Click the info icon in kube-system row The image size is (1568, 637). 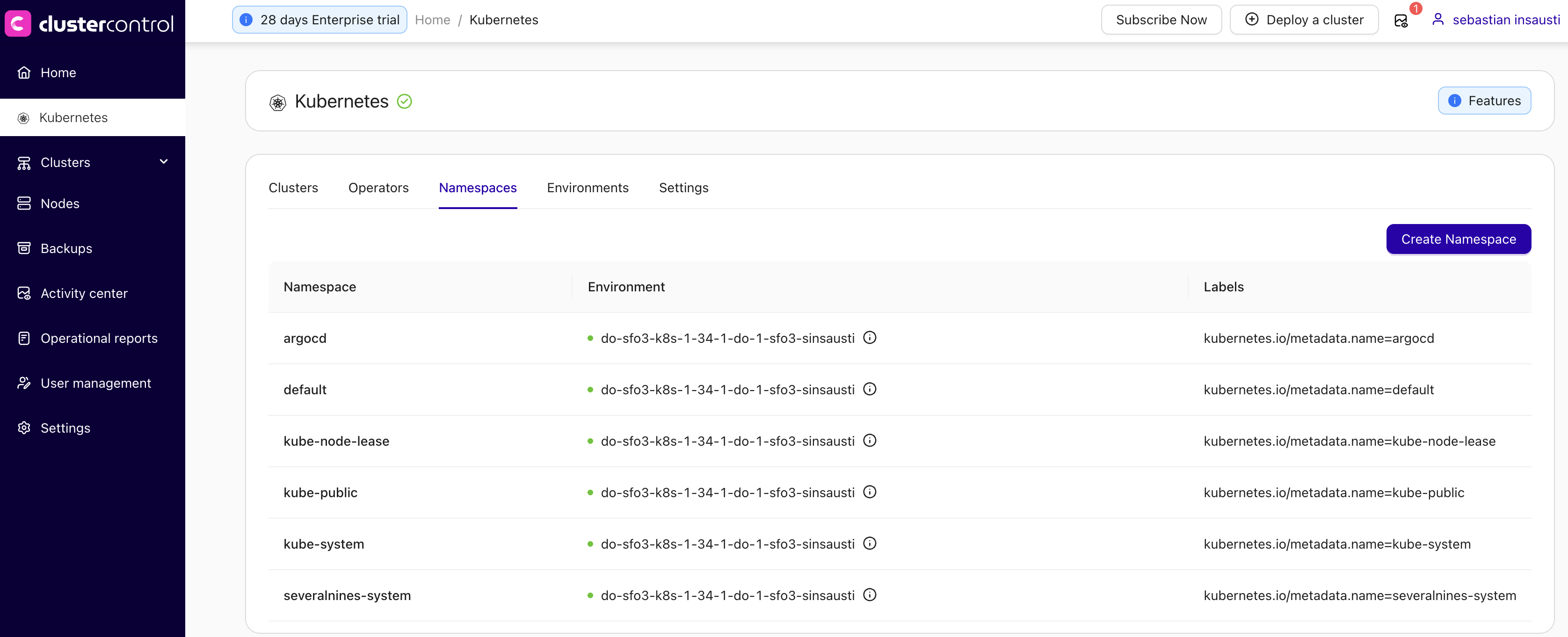(x=870, y=543)
